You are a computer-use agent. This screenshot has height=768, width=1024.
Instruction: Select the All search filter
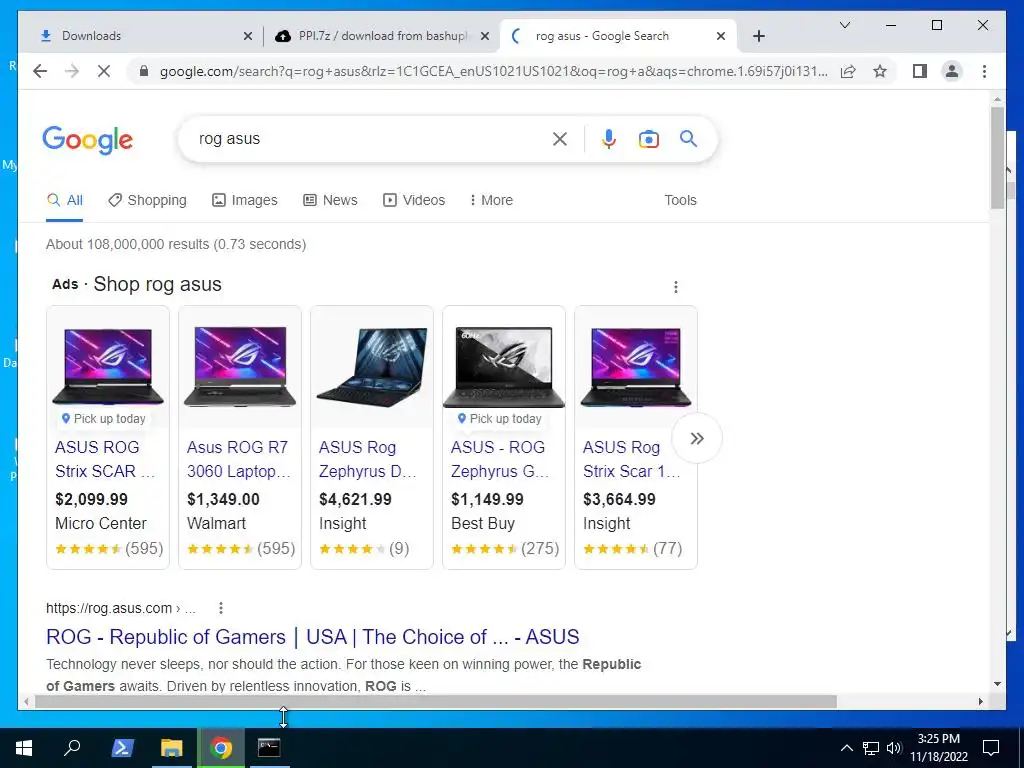point(65,200)
